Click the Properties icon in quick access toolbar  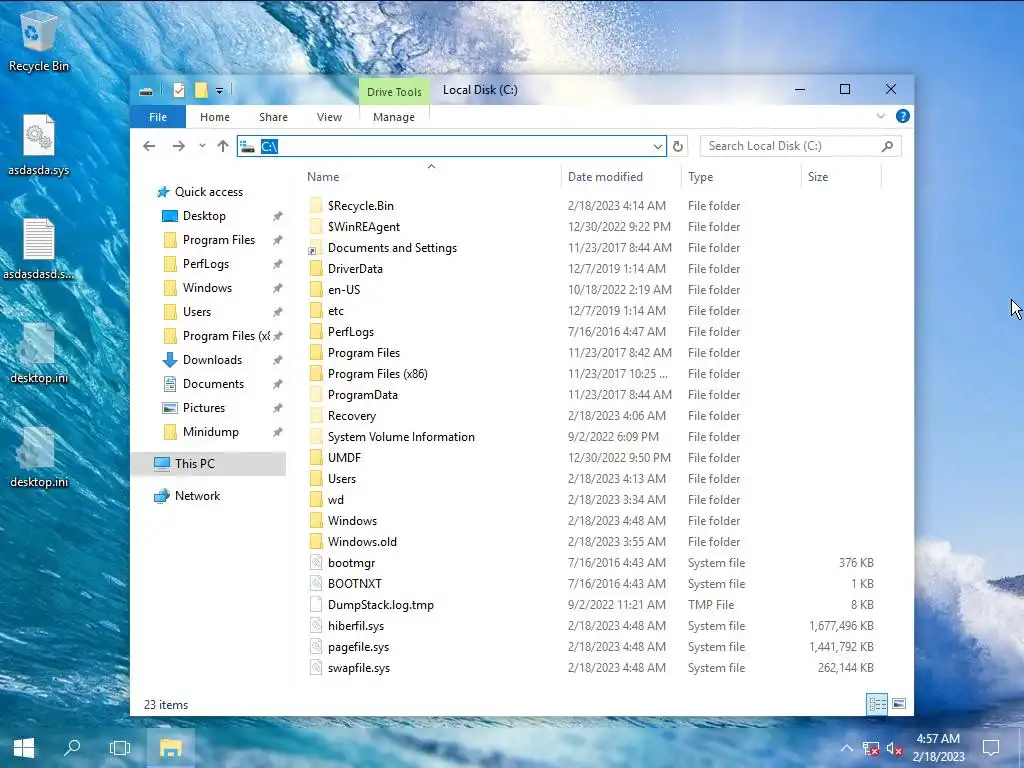(x=179, y=91)
